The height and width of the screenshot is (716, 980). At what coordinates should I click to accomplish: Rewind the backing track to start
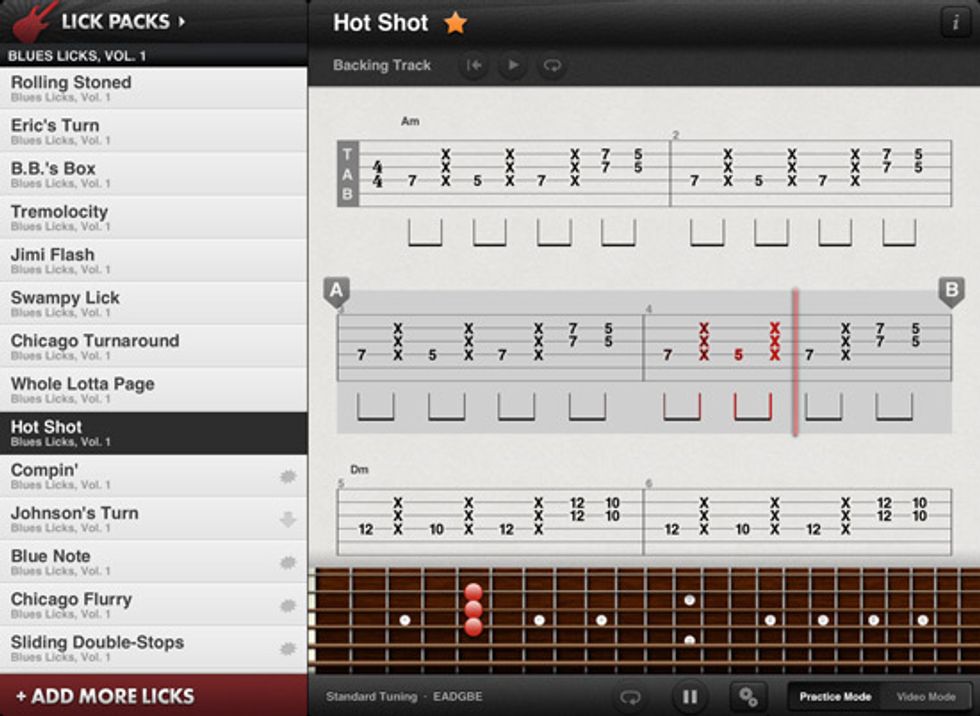tap(475, 66)
